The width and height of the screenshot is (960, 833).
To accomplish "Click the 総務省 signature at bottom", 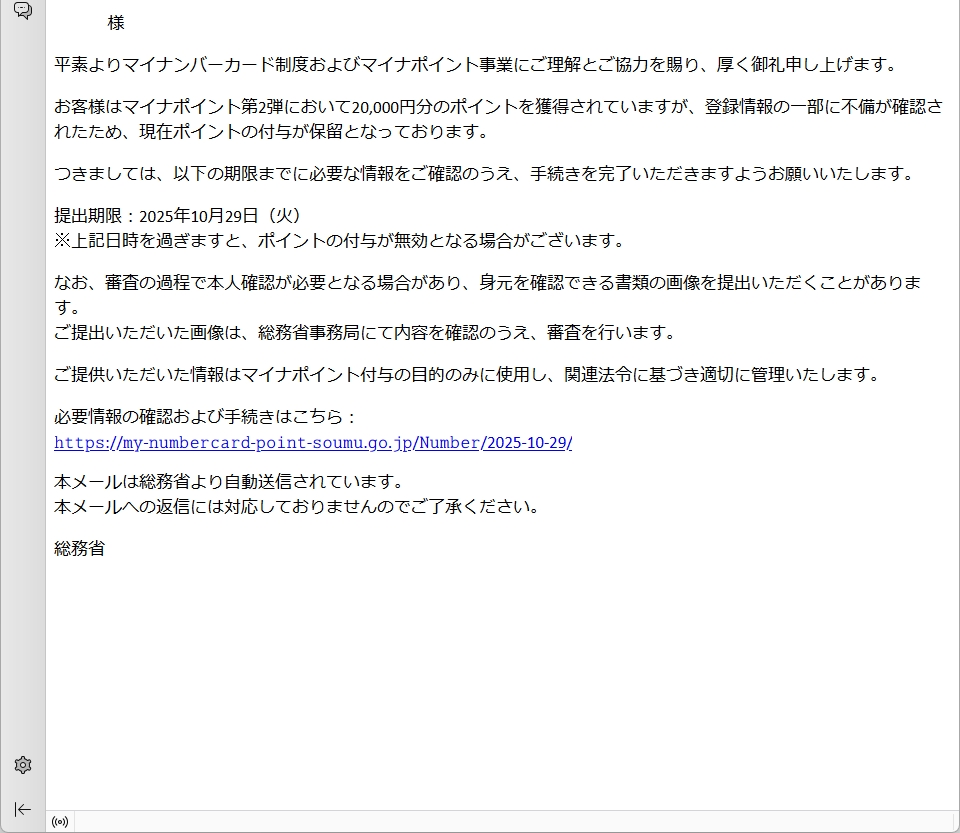I will (80, 548).
